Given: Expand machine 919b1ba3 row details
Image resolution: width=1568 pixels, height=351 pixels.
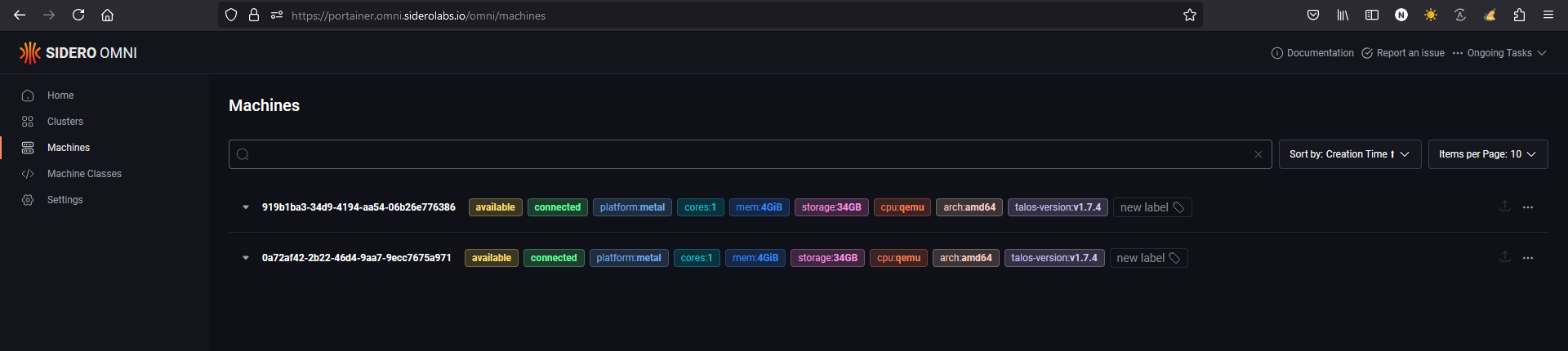Looking at the screenshot, I should [245, 207].
